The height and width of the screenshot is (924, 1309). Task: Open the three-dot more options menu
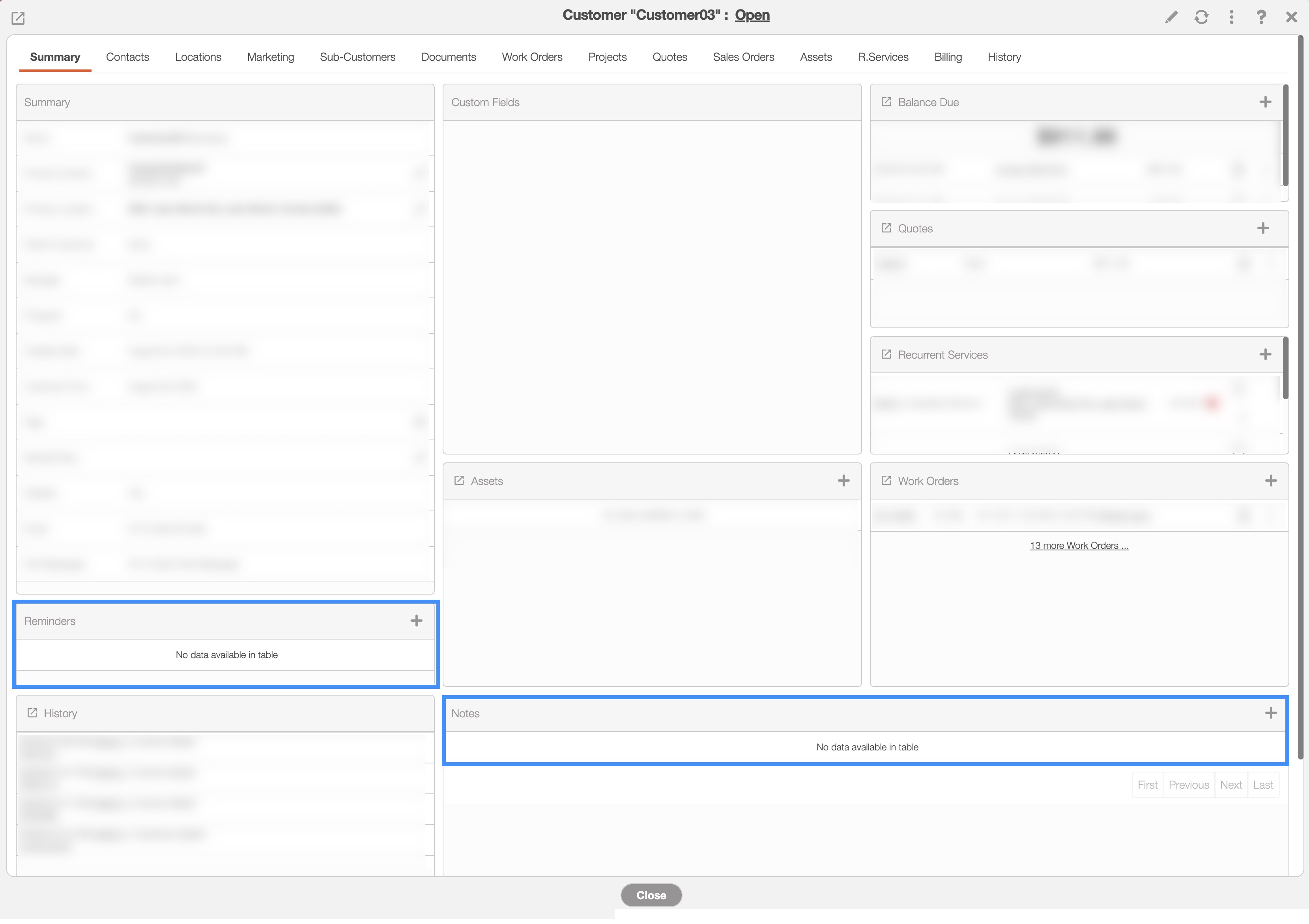1231,17
